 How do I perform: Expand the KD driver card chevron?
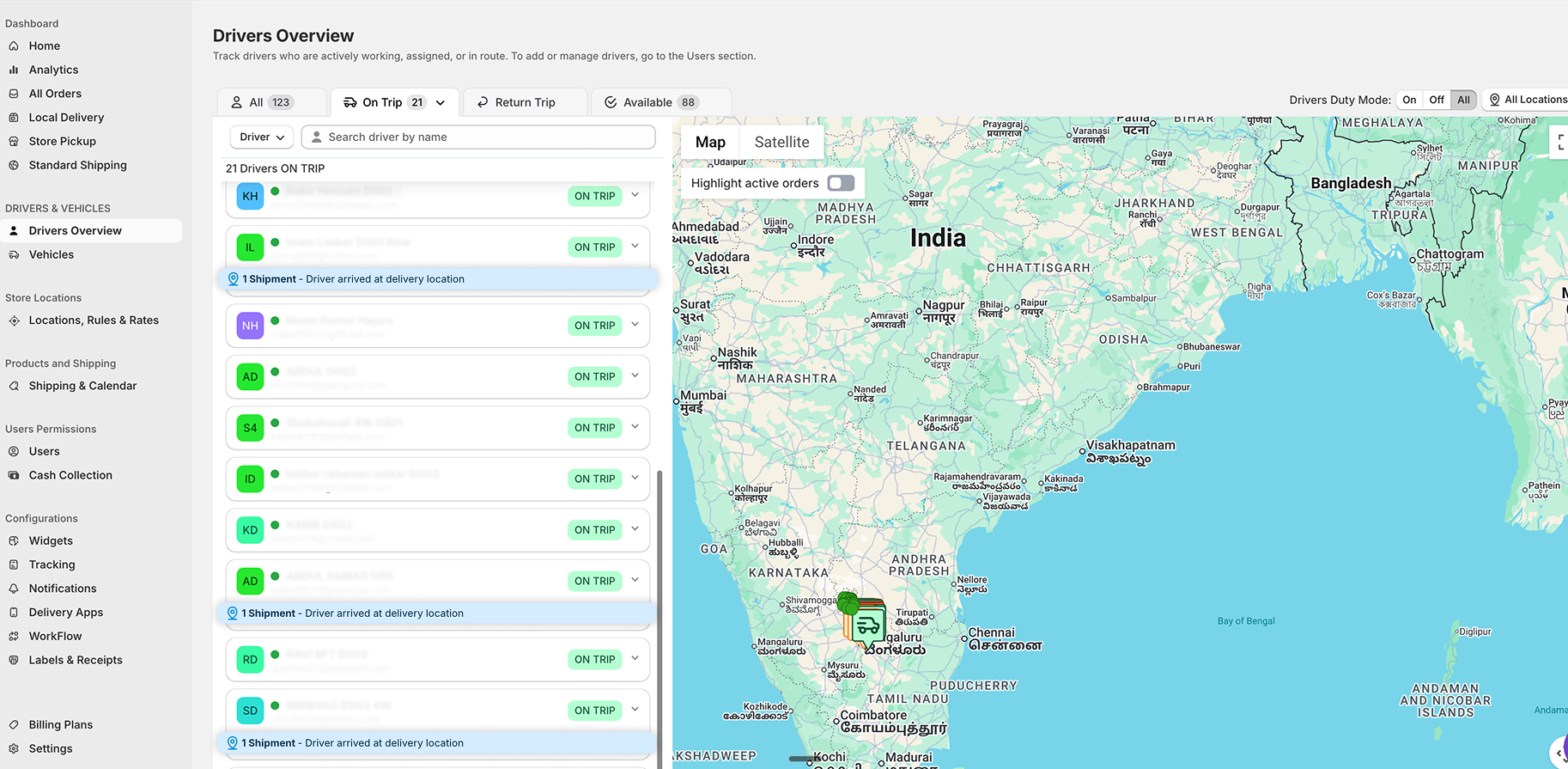click(635, 528)
